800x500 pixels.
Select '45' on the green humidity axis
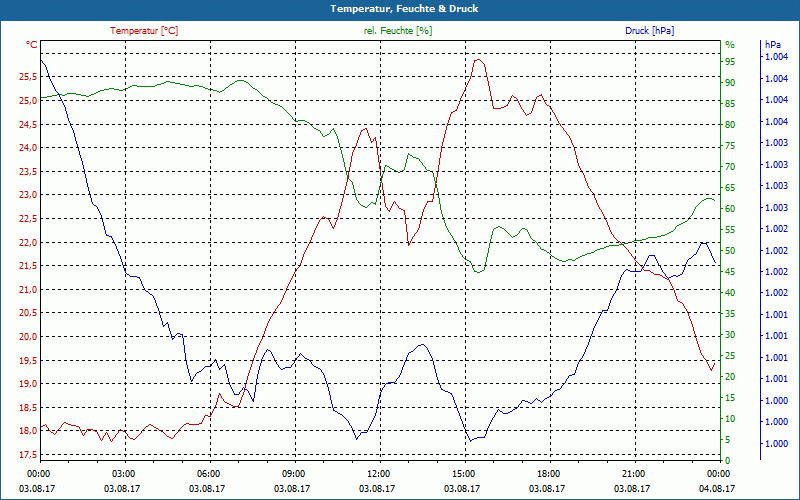730,272
